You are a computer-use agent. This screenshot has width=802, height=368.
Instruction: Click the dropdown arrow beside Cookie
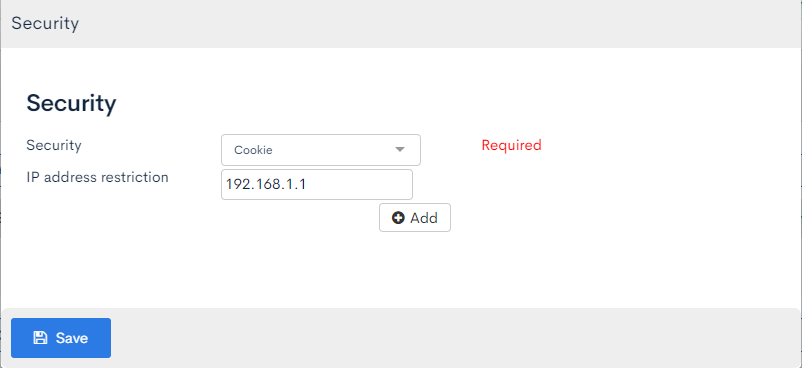(400, 150)
